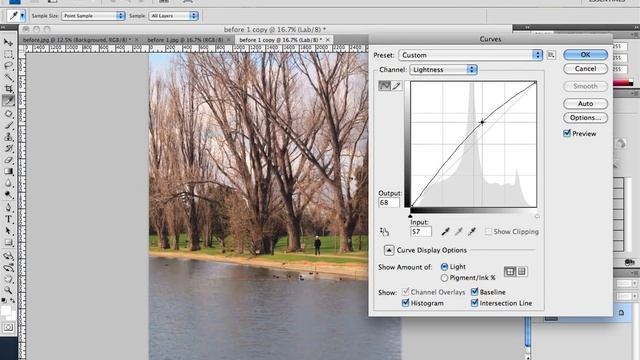Uncheck the Baseline checkbox
The height and width of the screenshot is (360, 640).
[474, 292]
